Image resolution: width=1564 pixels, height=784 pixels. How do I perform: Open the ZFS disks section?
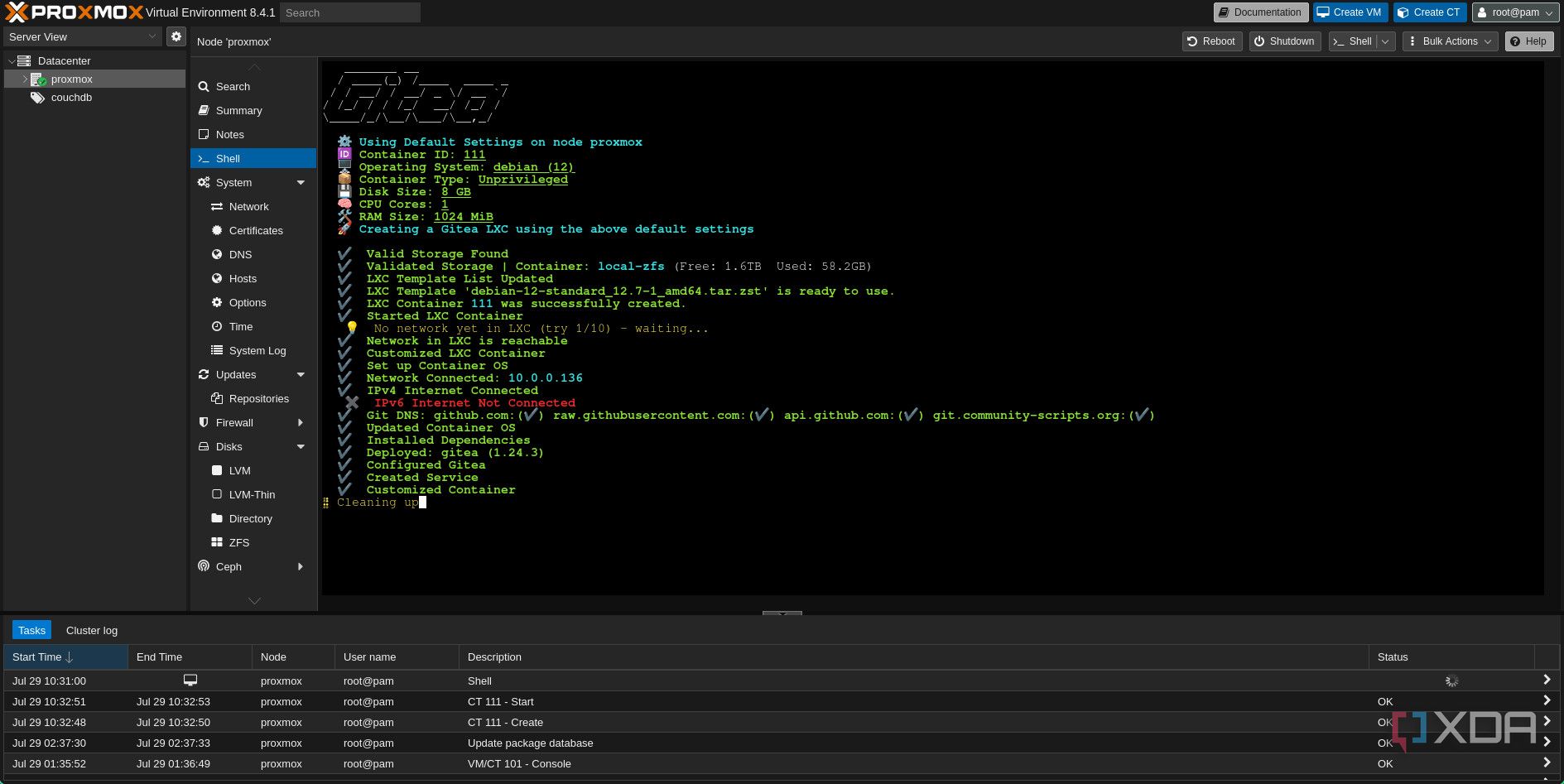pos(238,543)
